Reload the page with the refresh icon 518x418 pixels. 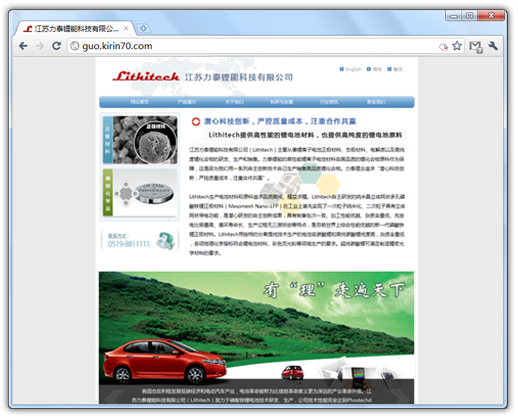[56, 46]
